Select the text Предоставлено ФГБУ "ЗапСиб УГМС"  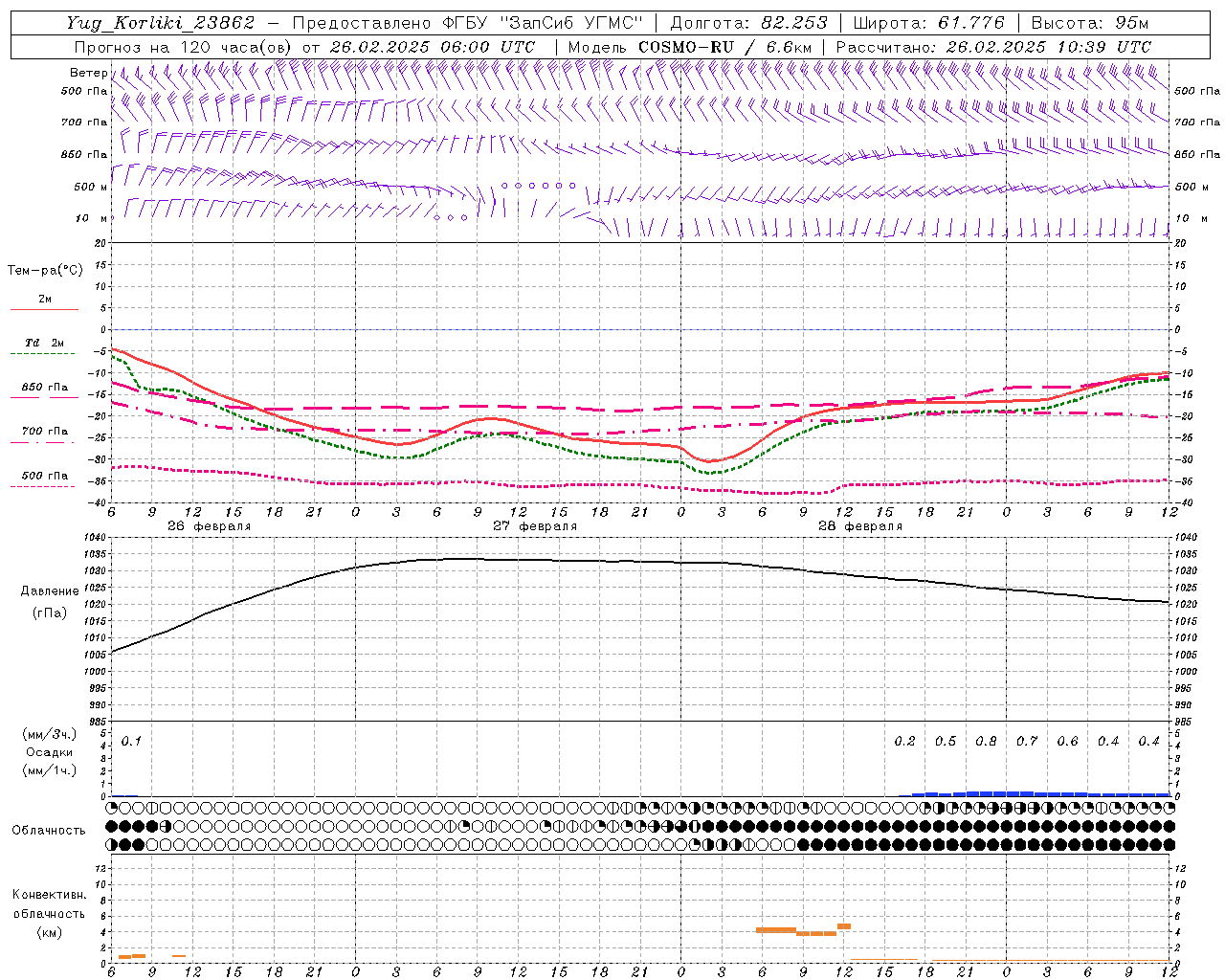coord(467,23)
